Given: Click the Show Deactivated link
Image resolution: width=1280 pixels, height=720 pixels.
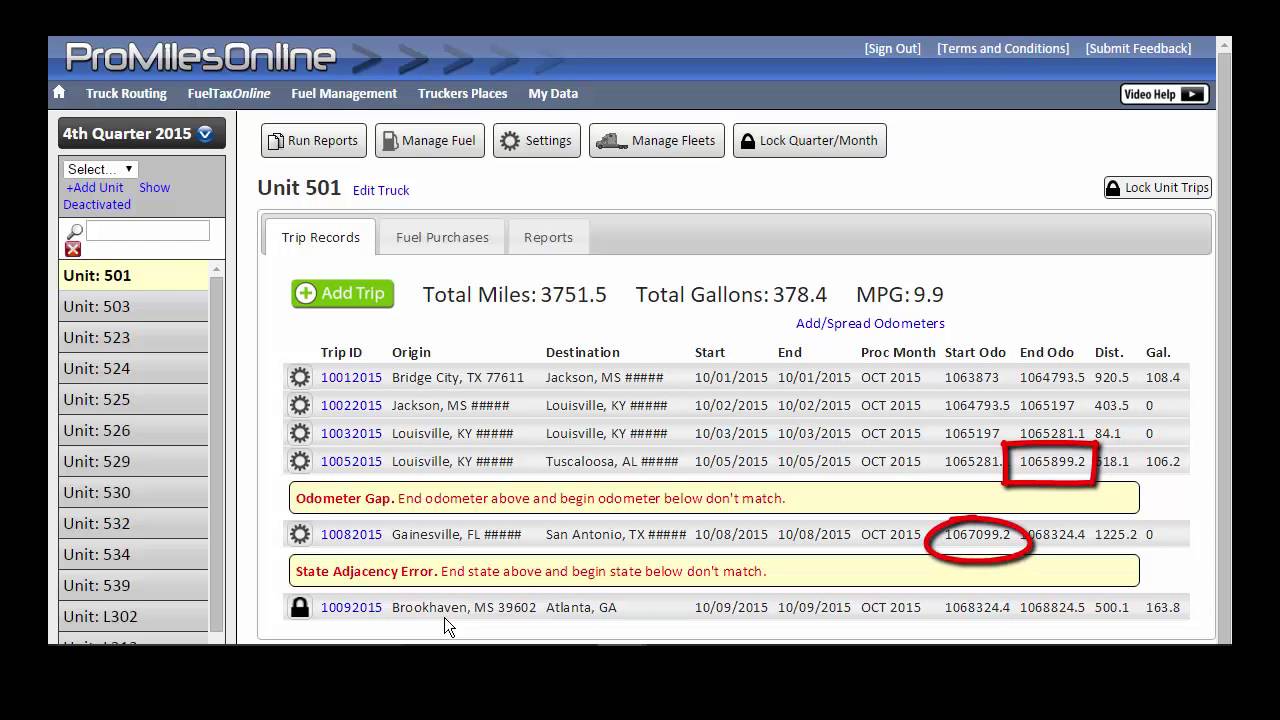Looking at the screenshot, I should [117, 195].
